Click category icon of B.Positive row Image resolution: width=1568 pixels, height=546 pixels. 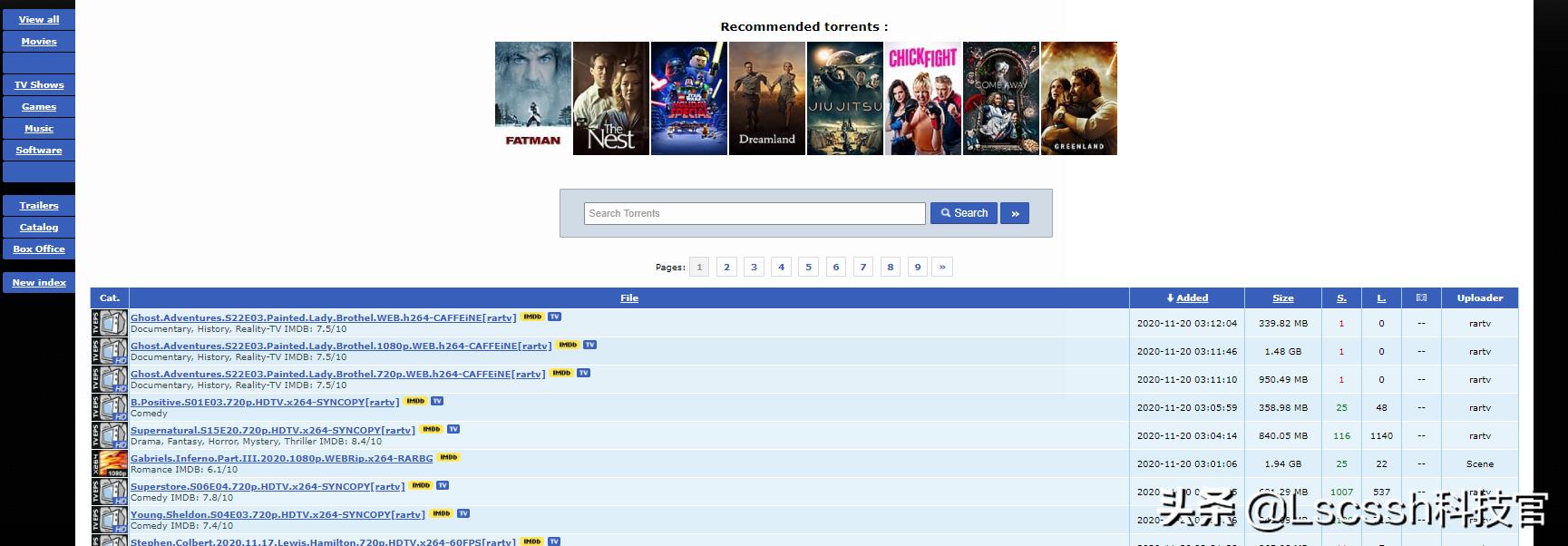[110, 407]
